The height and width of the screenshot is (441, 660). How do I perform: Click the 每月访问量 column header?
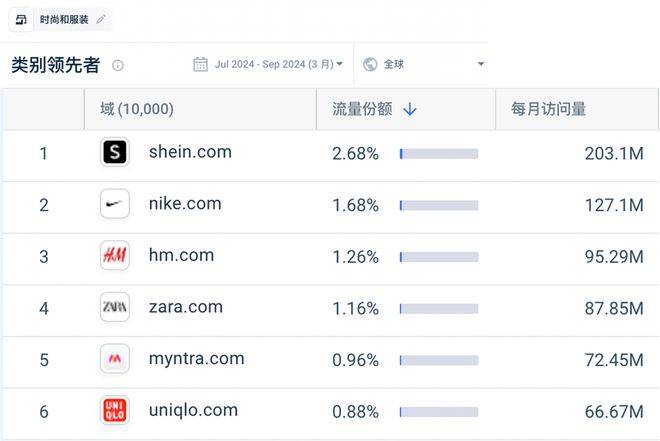click(x=548, y=109)
